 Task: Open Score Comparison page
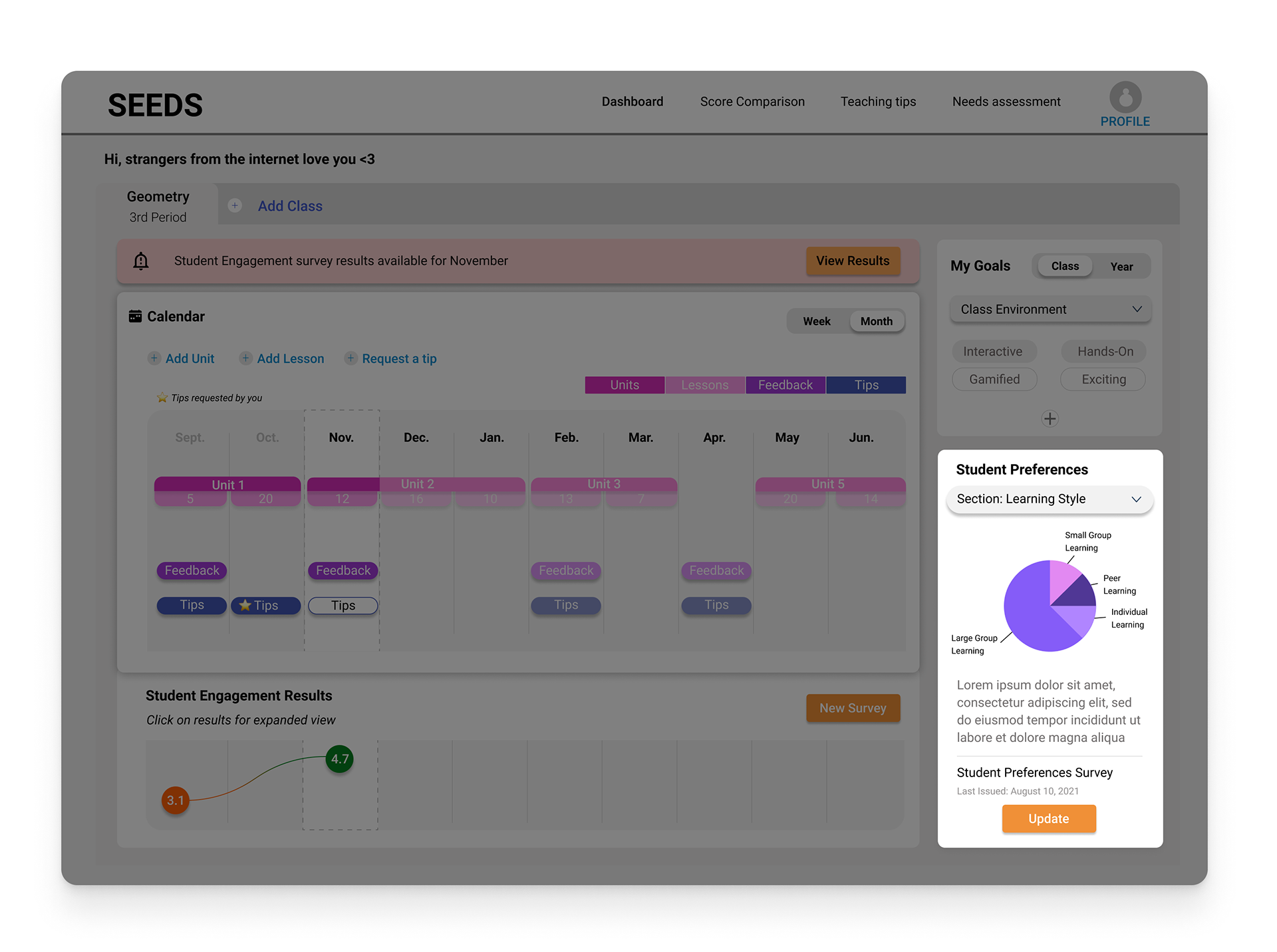752,102
